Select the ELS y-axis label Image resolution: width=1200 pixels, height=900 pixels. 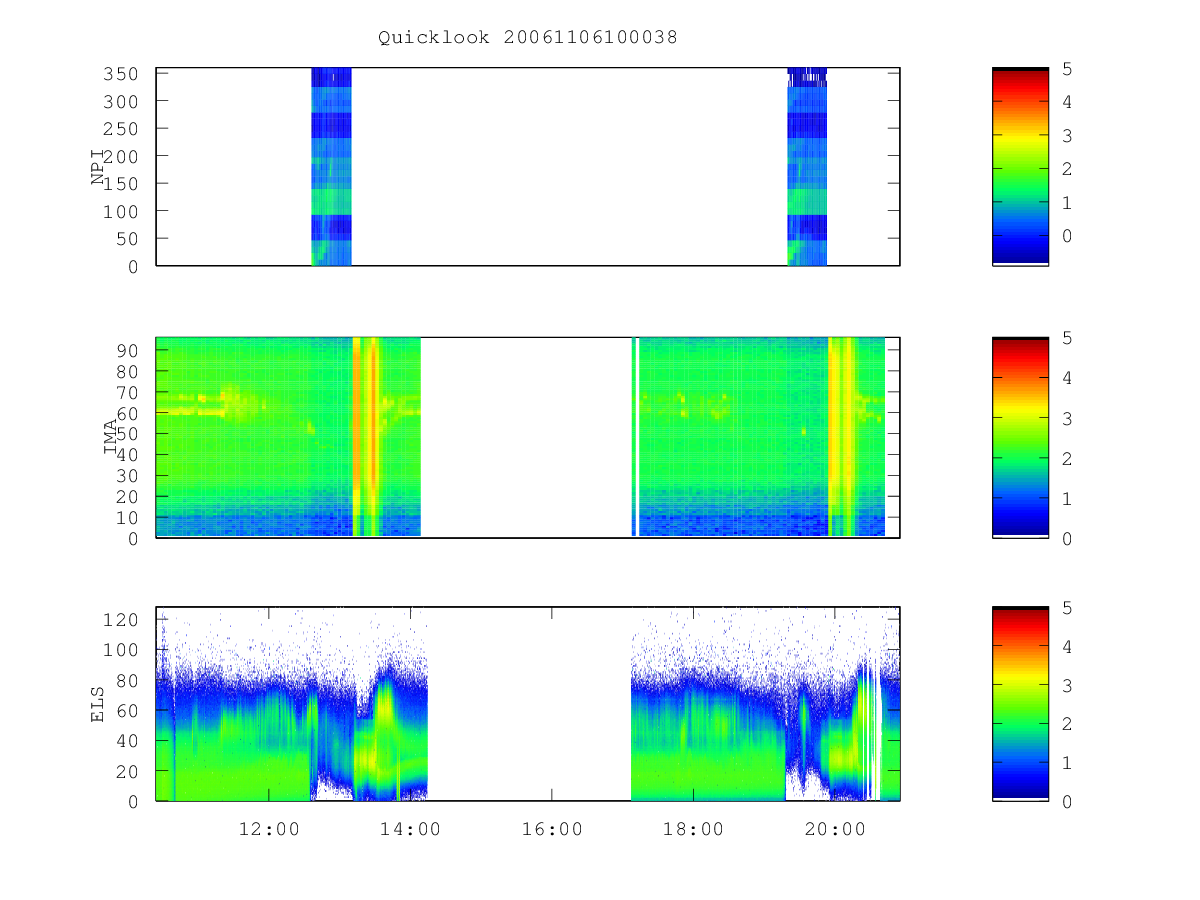coord(98,704)
